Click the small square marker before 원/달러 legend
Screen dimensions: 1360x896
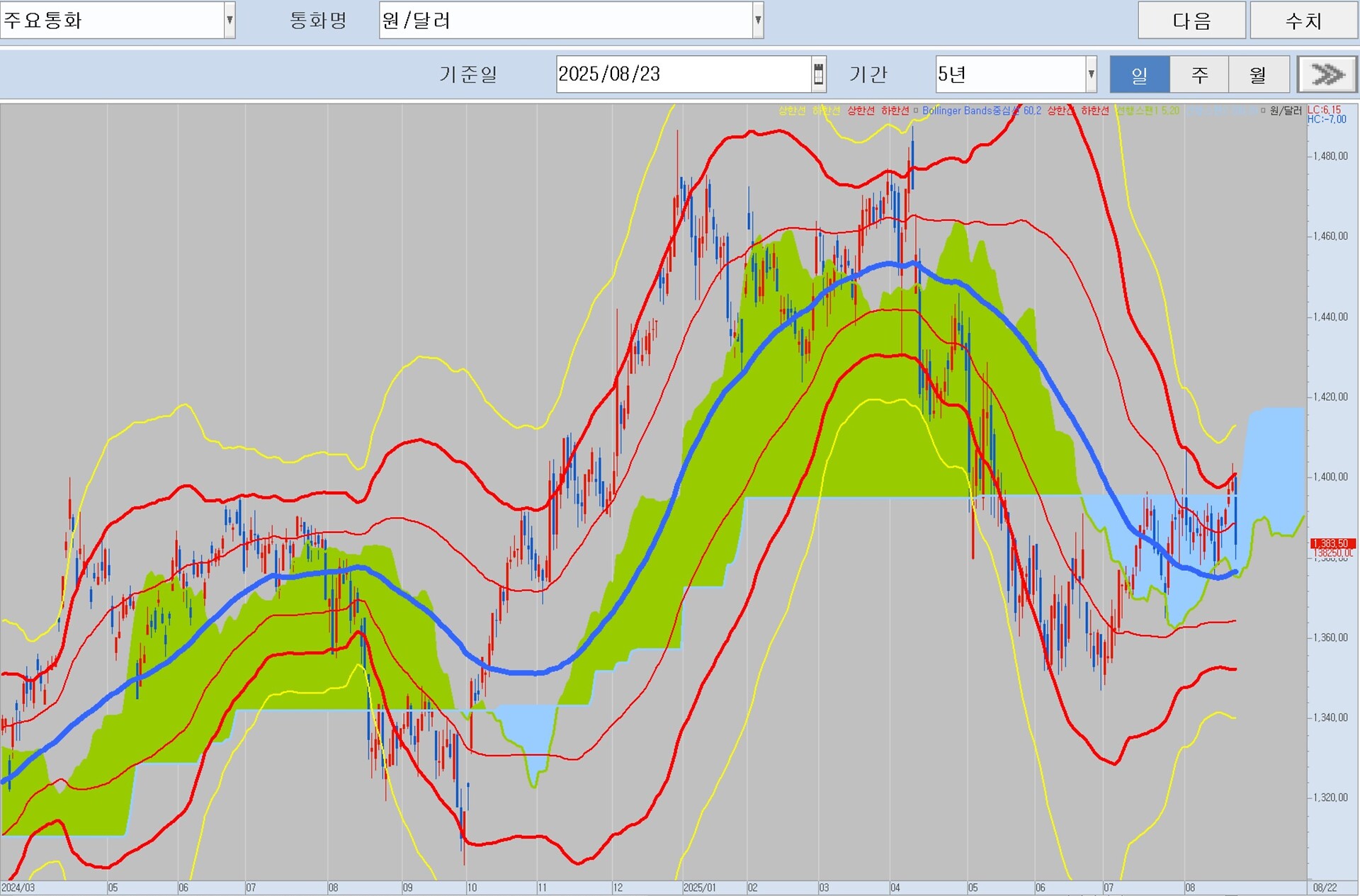[1263, 111]
